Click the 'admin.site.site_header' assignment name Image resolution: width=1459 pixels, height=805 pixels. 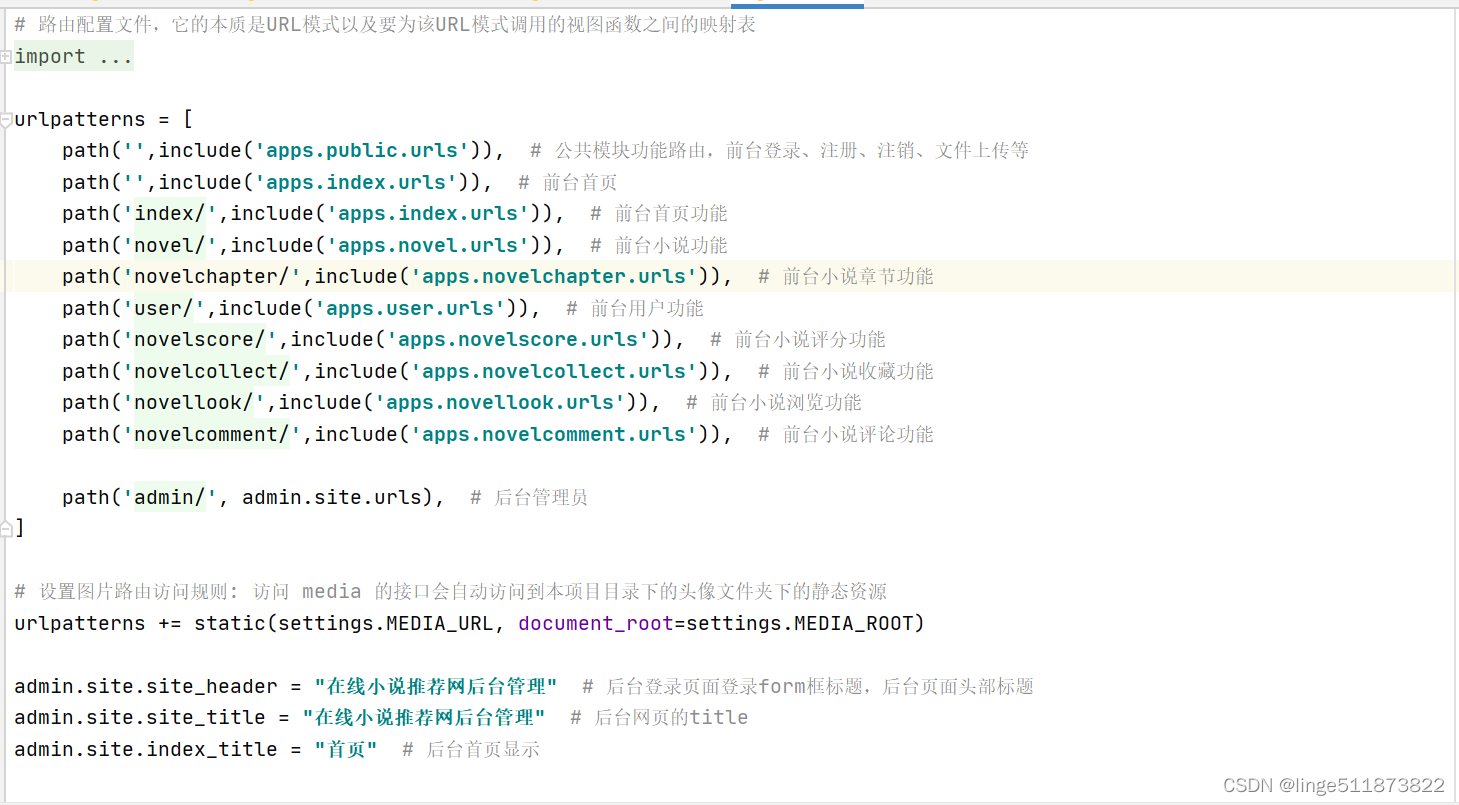[x=146, y=686]
